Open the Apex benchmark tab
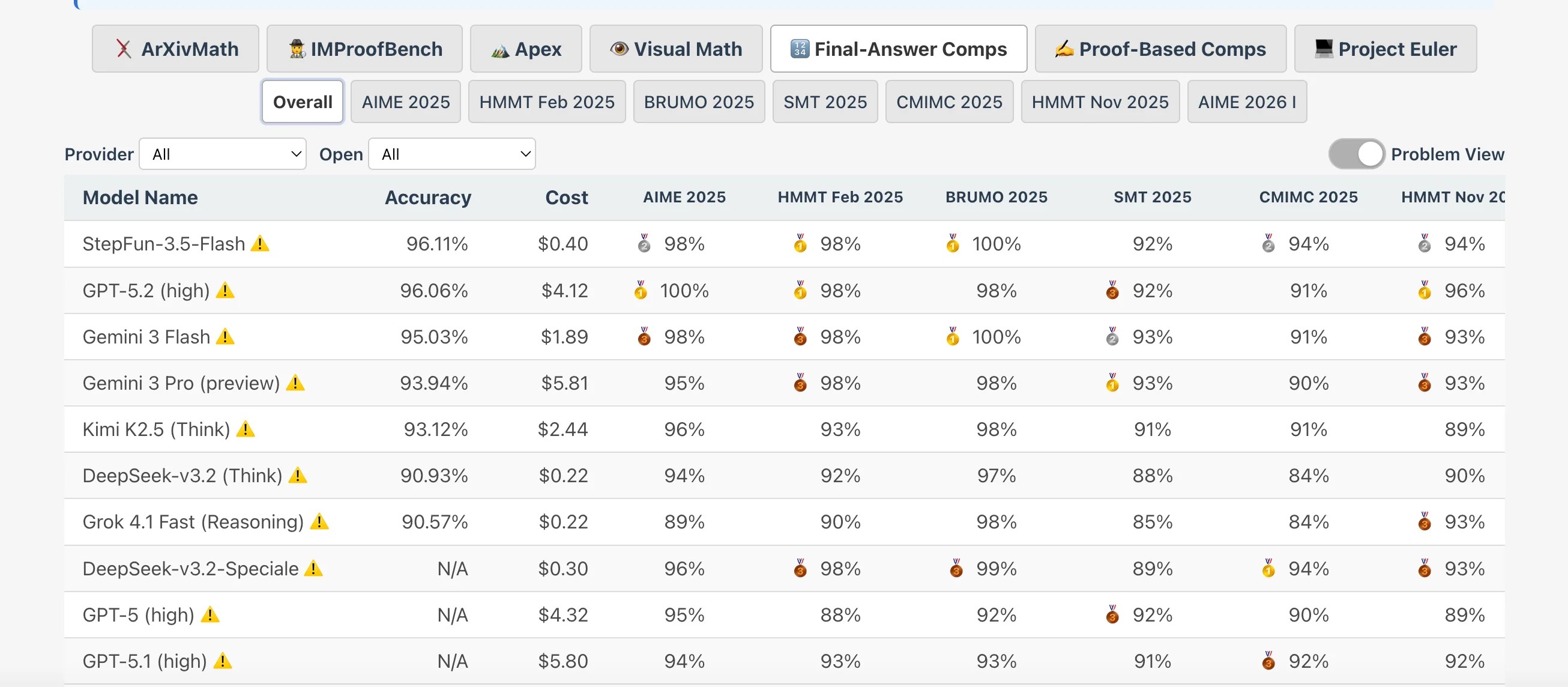 coord(526,49)
